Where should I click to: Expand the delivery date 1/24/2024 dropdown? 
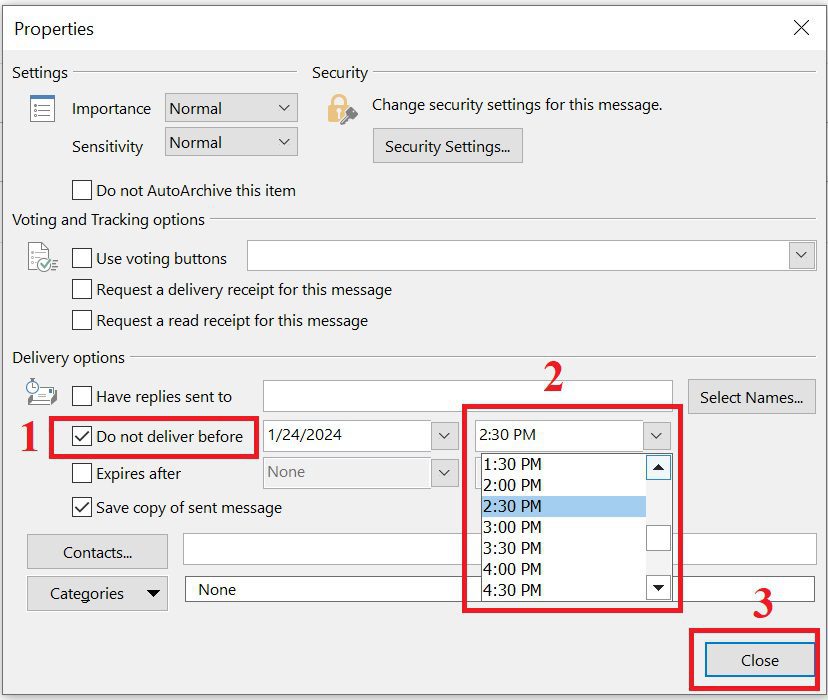[x=444, y=436]
